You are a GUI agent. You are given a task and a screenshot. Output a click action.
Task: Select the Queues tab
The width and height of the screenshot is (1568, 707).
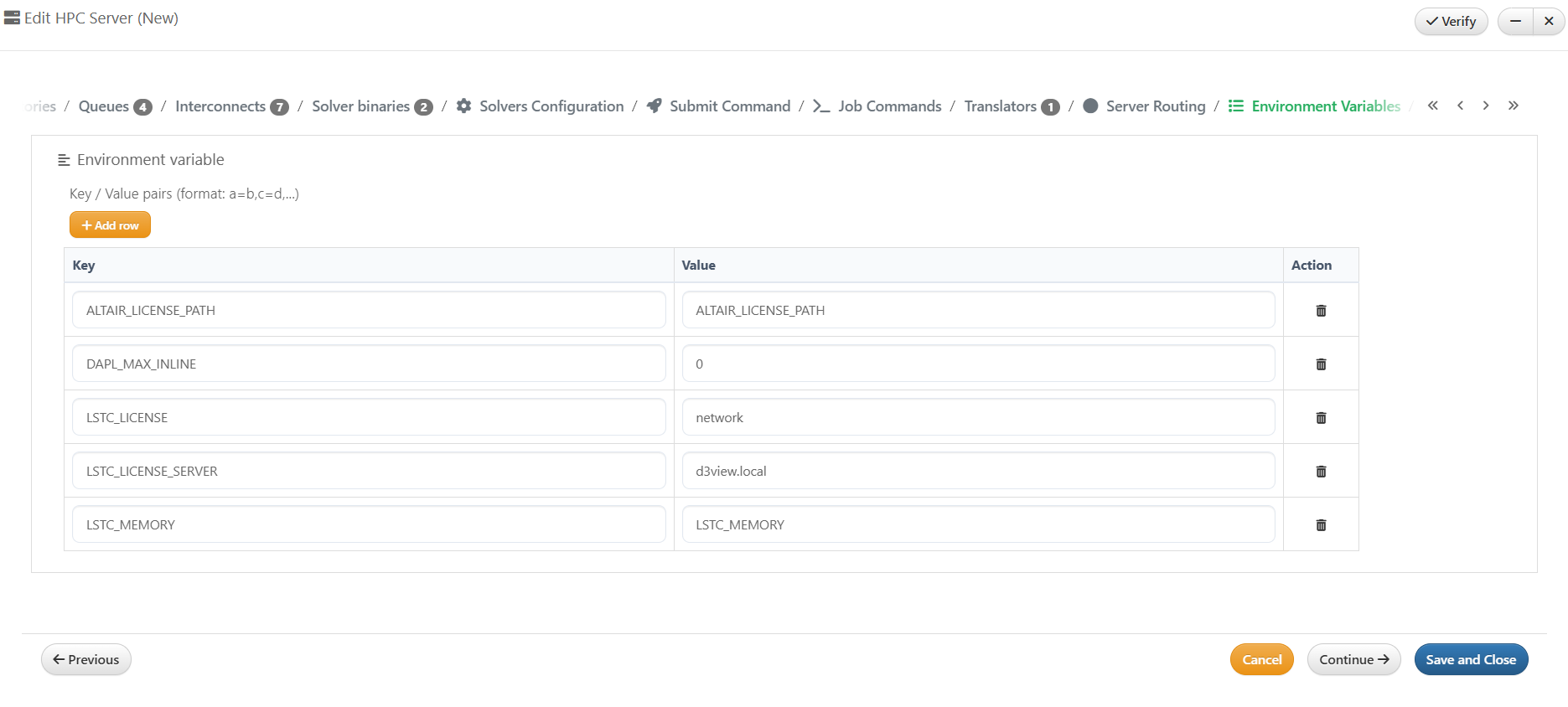tap(104, 106)
